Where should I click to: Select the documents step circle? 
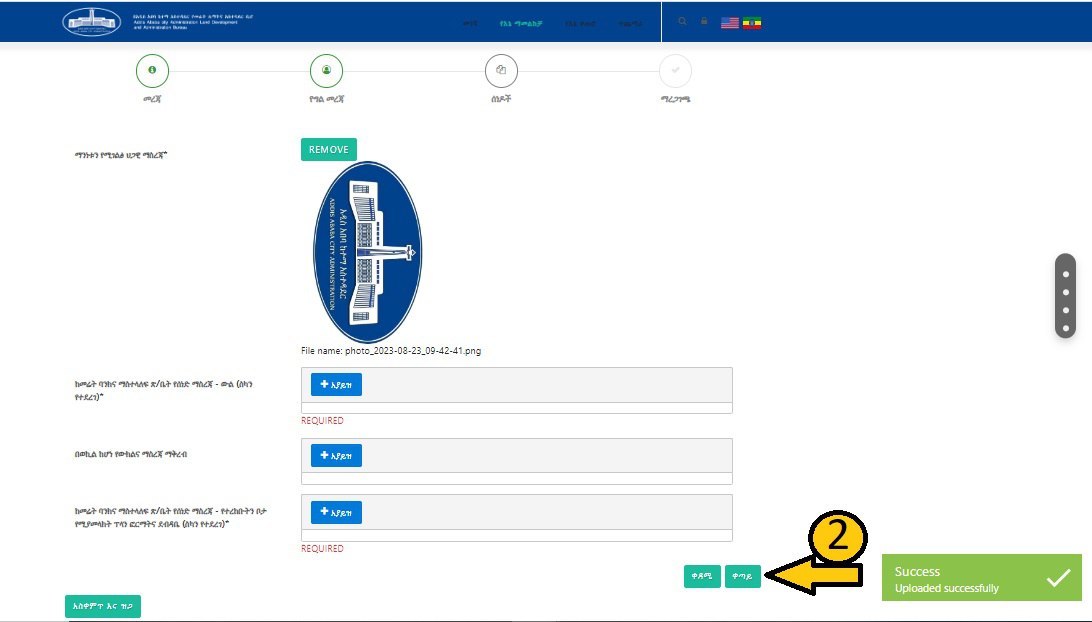(501, 70)
